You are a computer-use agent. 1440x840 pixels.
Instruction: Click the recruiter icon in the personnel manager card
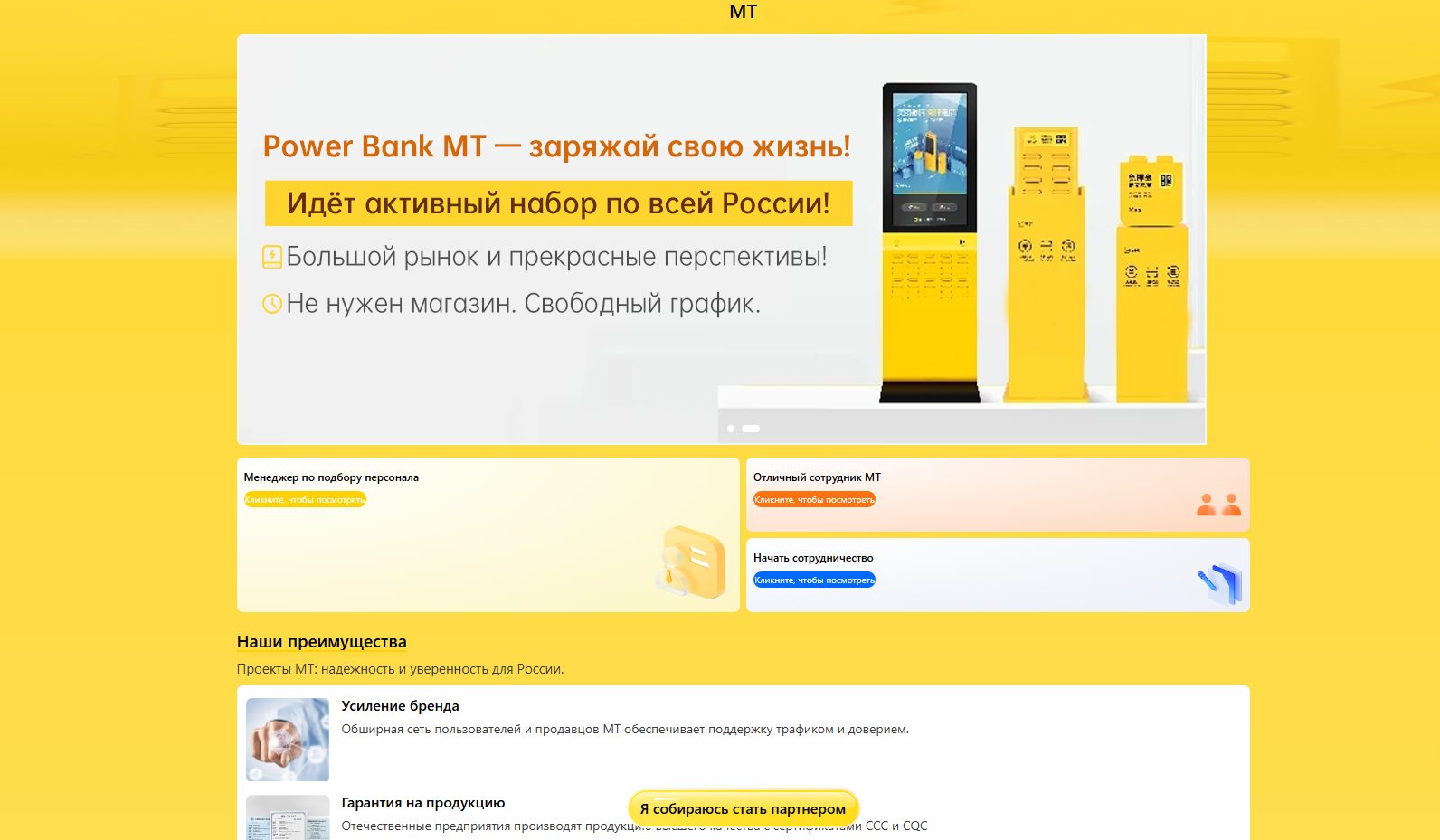[691, 562]
